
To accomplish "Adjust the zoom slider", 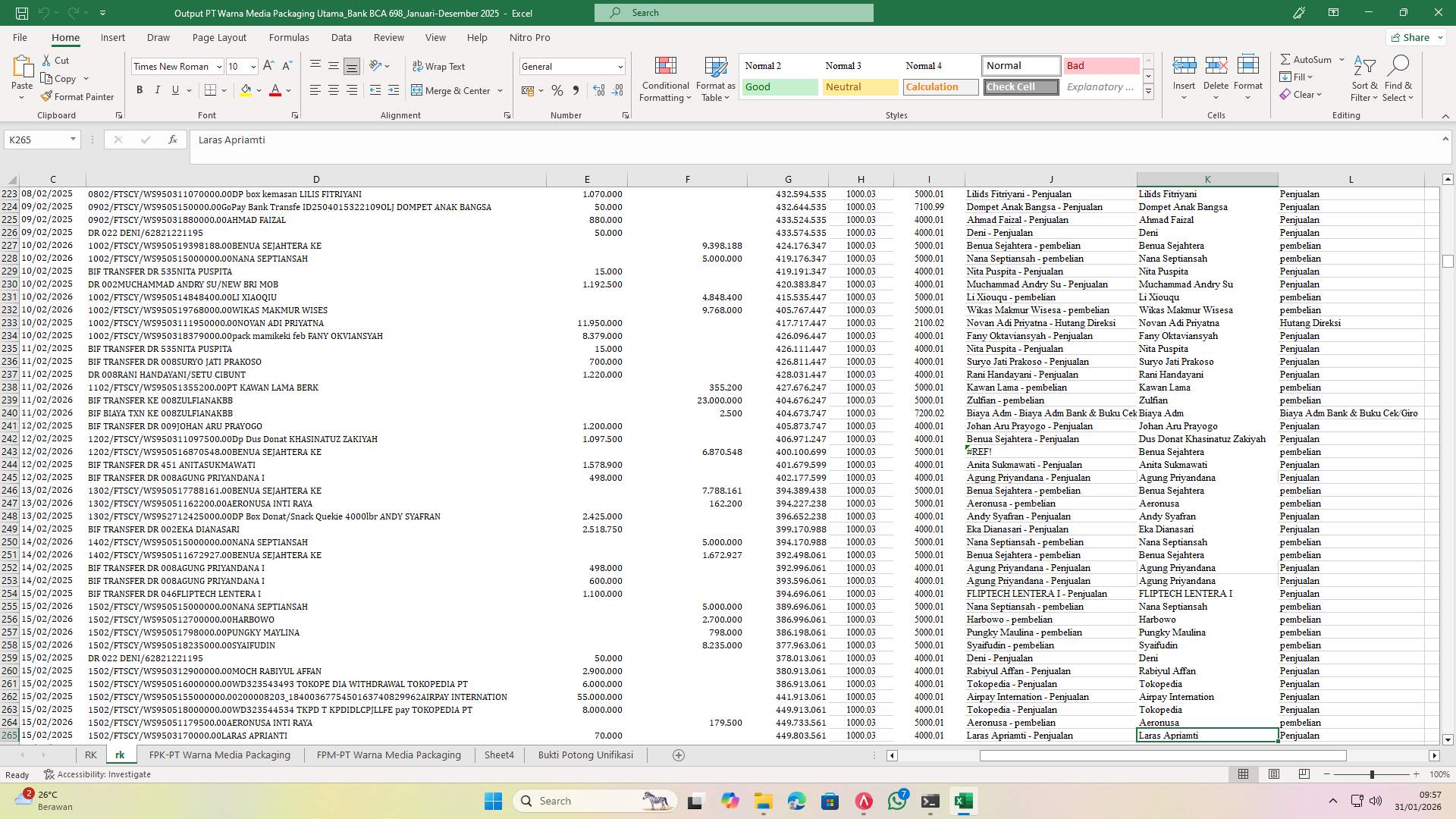I will 1371,774.
